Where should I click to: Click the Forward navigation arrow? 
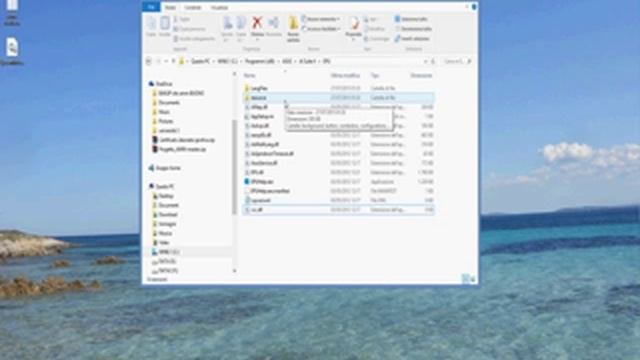158,61
